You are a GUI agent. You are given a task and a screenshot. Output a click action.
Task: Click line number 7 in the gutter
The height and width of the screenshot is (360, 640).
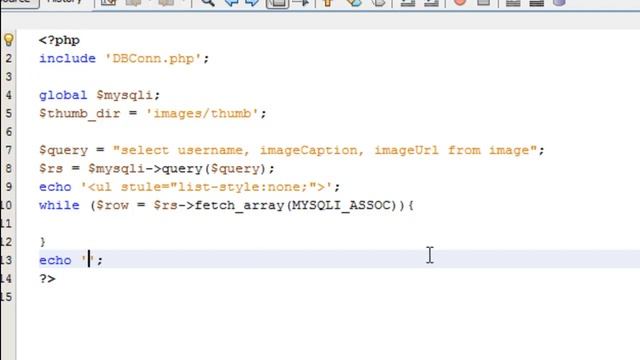pyautogui.click(x=9, y=150)
